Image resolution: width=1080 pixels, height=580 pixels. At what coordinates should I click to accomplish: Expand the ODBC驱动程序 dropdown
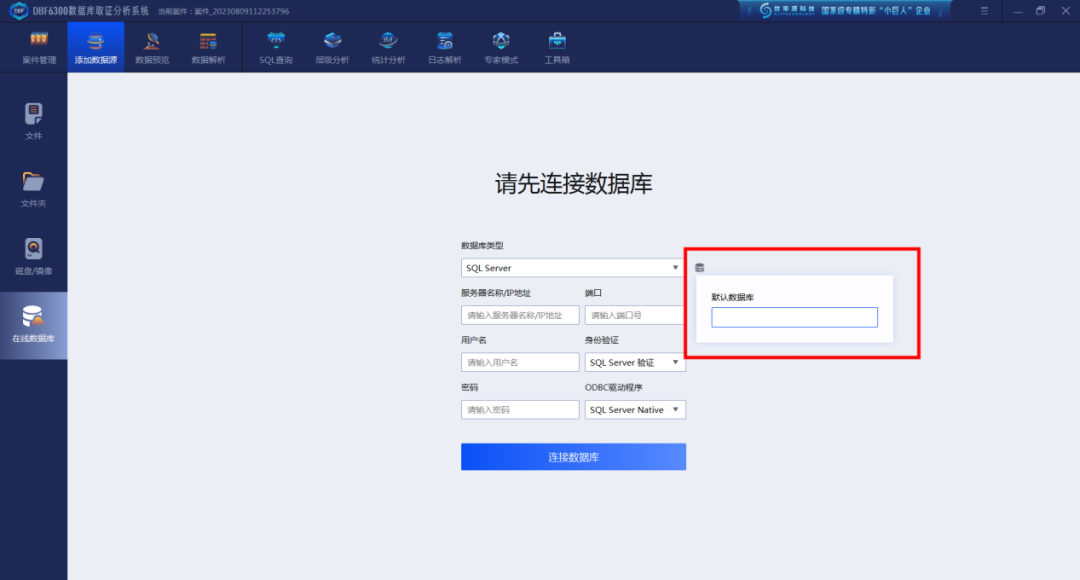pyautogui.click(x=635, y=409)
